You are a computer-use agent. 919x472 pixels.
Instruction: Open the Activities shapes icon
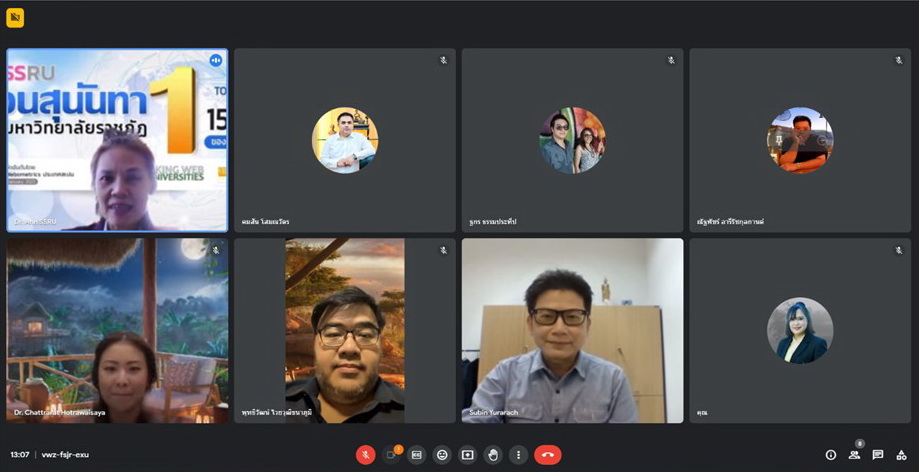pyautogui.click(x=901, y=455)
